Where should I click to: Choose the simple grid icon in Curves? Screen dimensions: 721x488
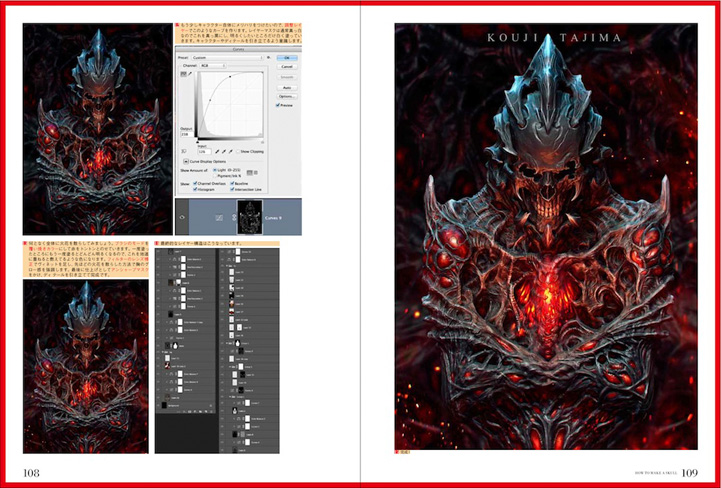(250, 172)
